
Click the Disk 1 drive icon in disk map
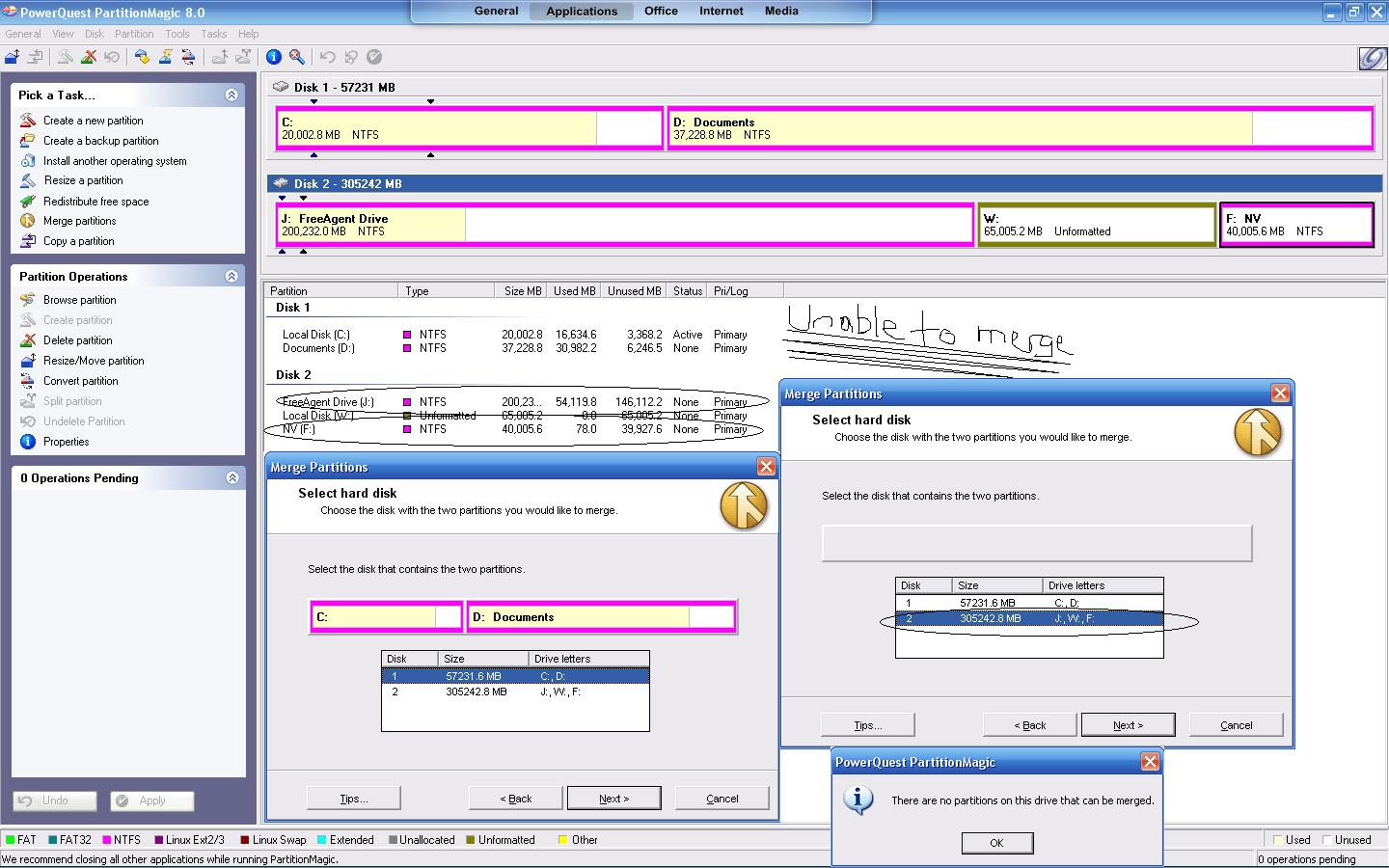point(281,87)
